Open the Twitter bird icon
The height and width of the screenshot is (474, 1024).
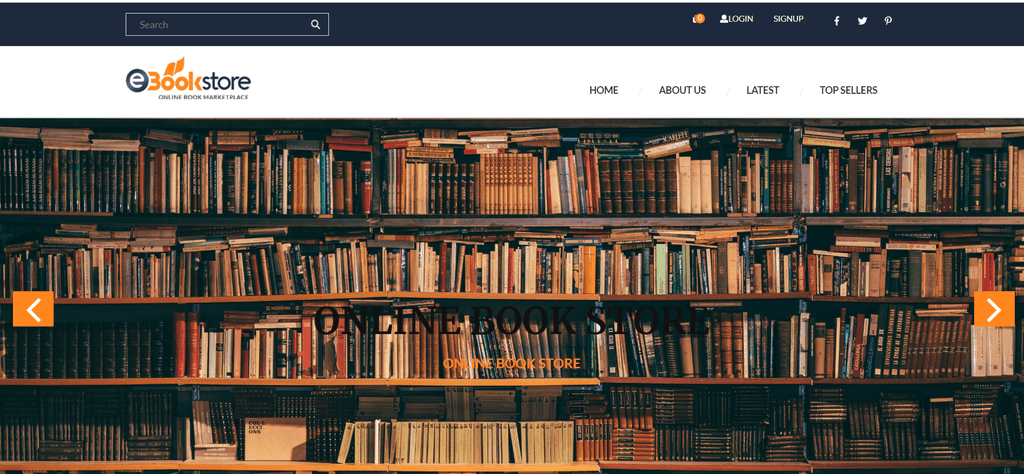(x=862, y=21)
